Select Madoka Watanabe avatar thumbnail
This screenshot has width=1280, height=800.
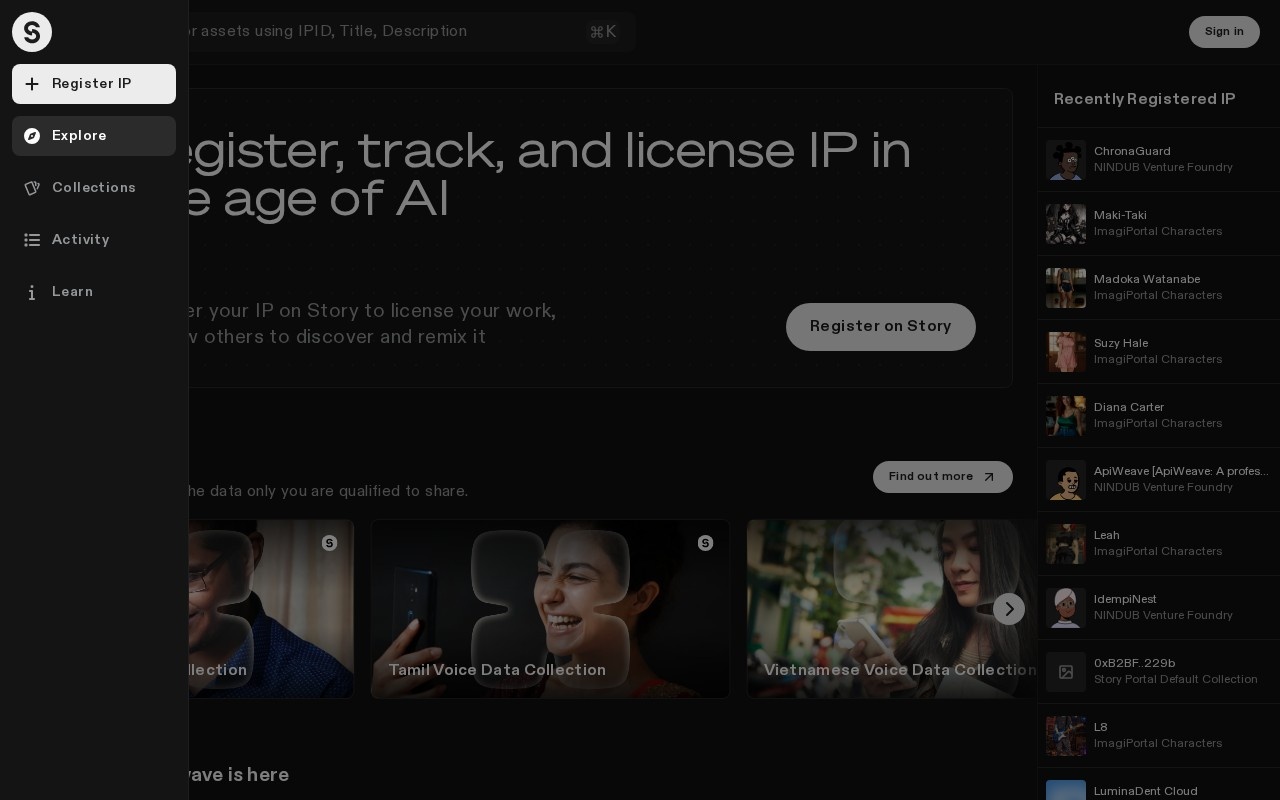pyautogui.click(x=1066, y=288)
